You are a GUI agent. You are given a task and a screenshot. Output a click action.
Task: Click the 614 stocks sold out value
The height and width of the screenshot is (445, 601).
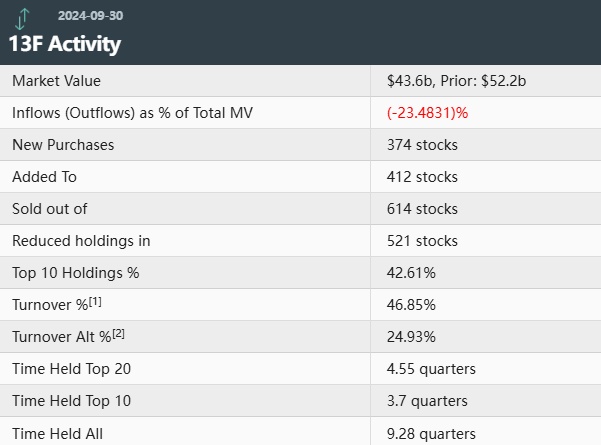[422, 209]
